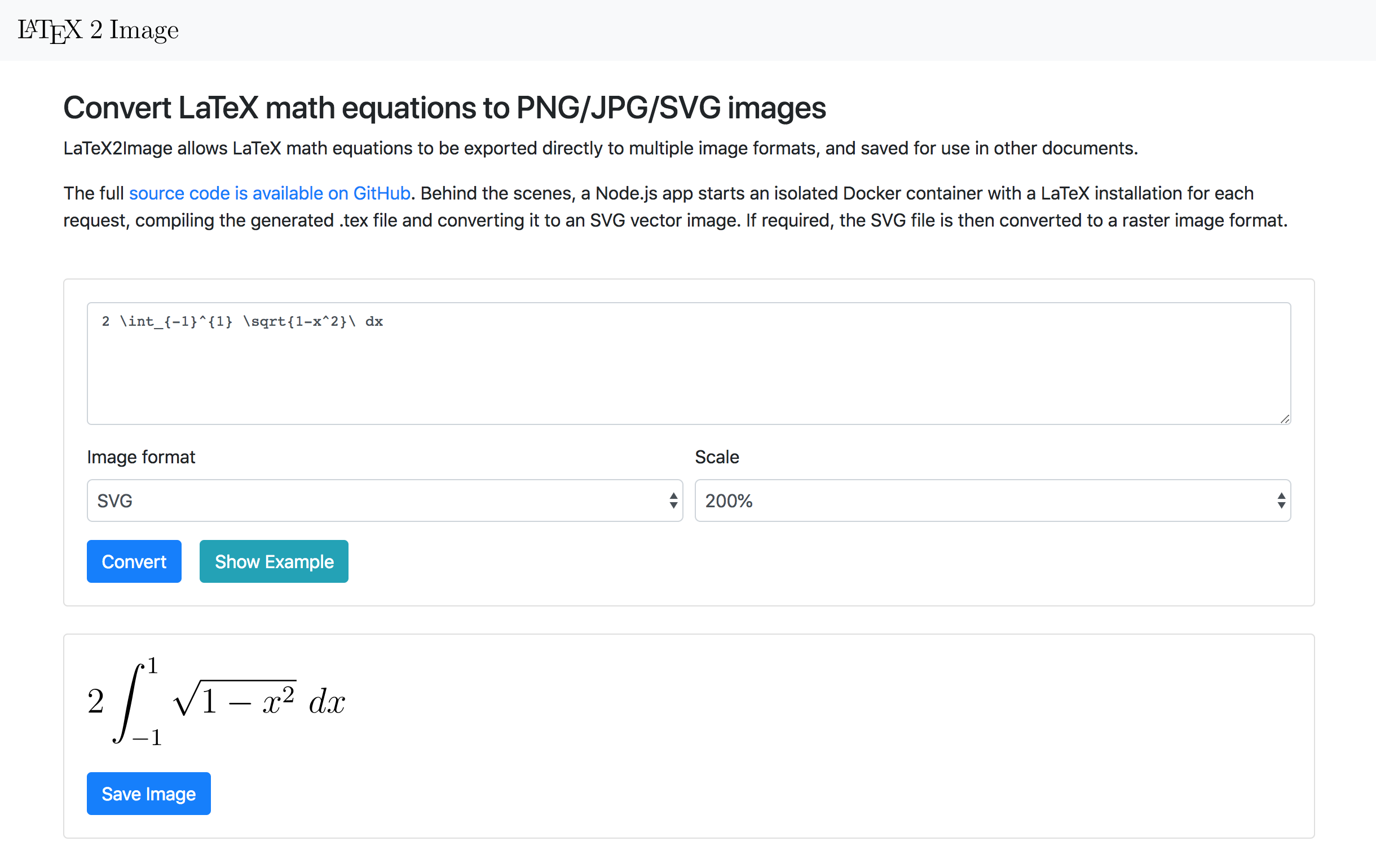1376x868 pixels.
Task: Click the leading 2 in the rendered equation
Action: (96, 701)
